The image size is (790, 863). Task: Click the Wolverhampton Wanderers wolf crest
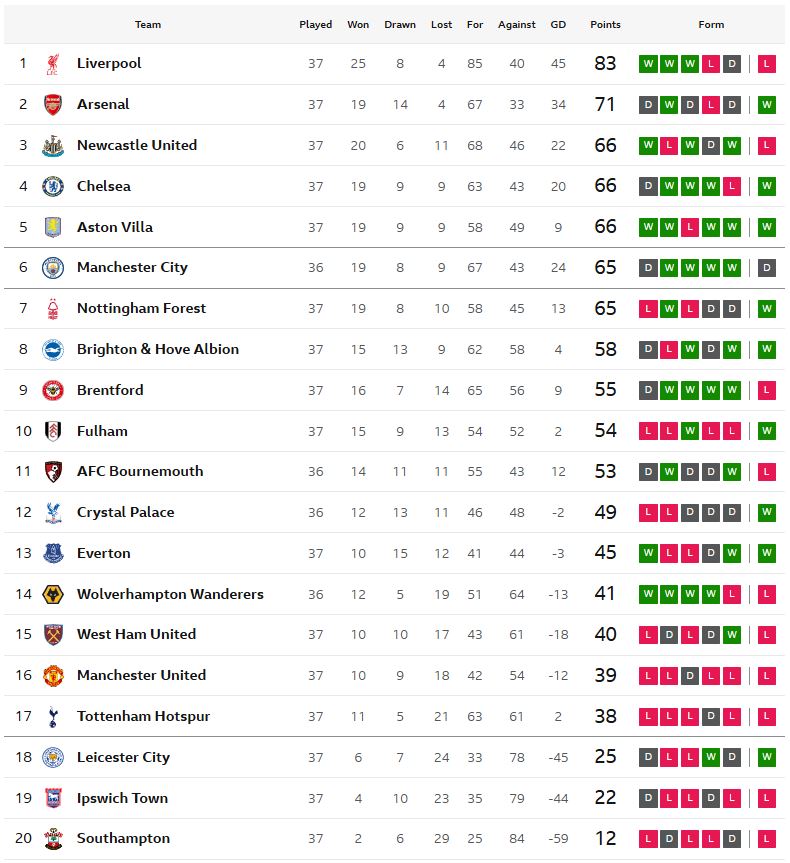(53, 594)
